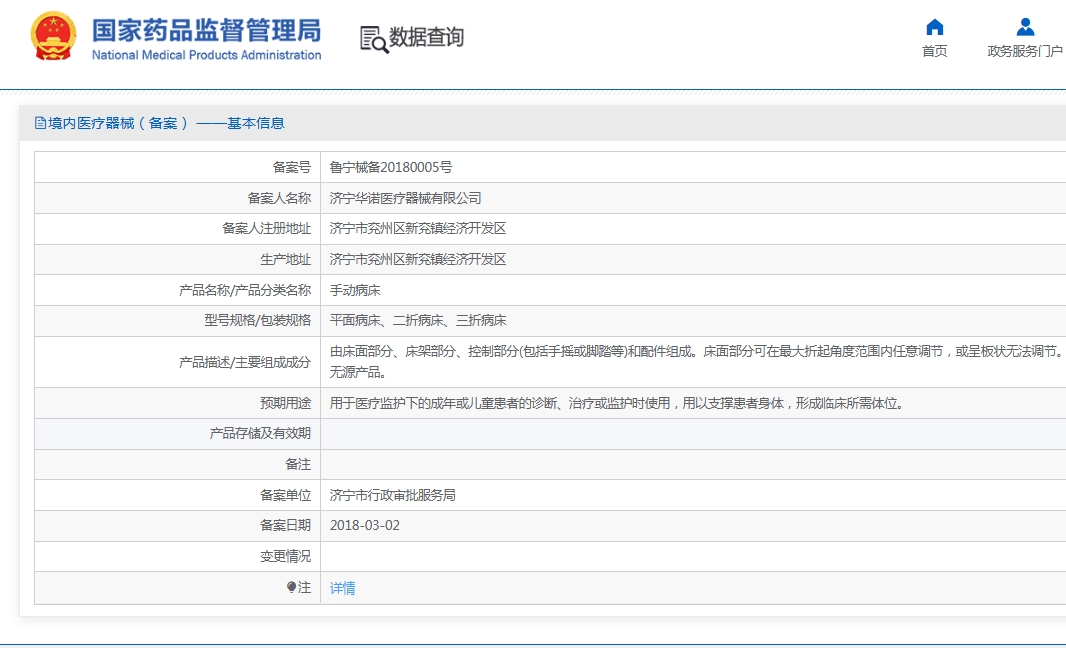The image size is (1066, 648).
Task: Click the 备案号 label
Action: pyautogui.click(x=292, y=167)
